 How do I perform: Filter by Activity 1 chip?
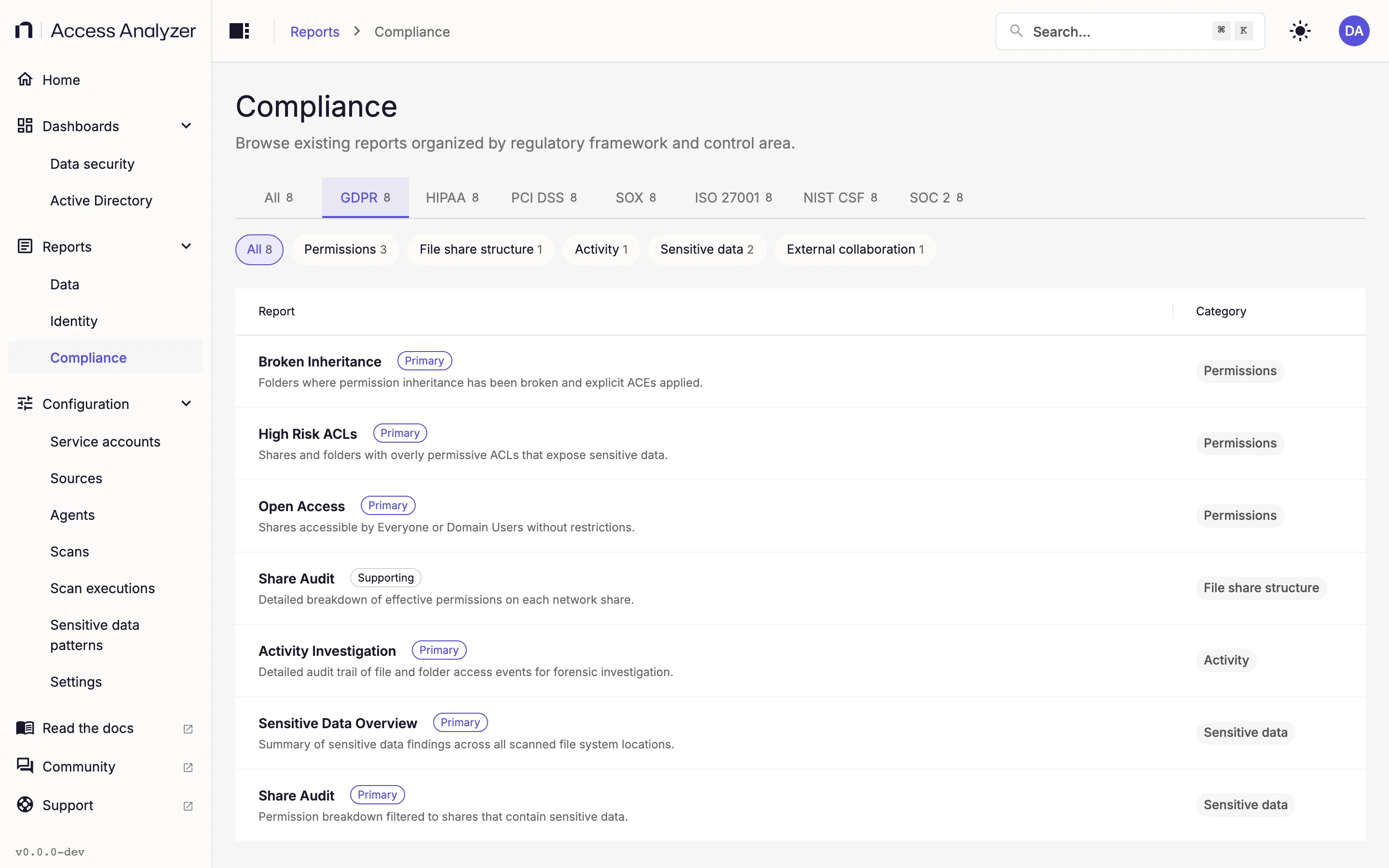pyautogui.click(x=601, y=249)
